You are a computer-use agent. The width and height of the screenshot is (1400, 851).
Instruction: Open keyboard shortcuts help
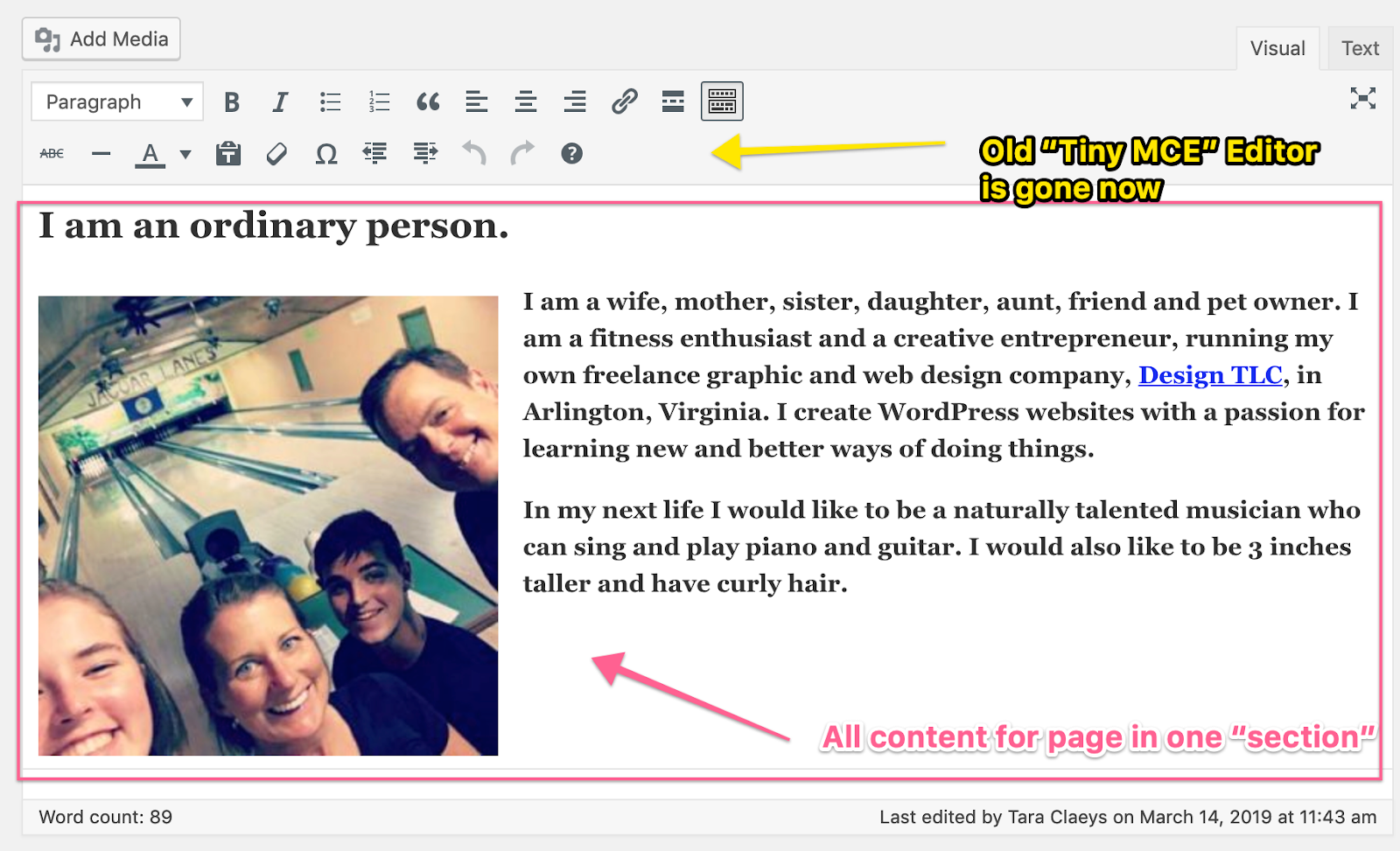pyautogui.click(x=571, y=154)
